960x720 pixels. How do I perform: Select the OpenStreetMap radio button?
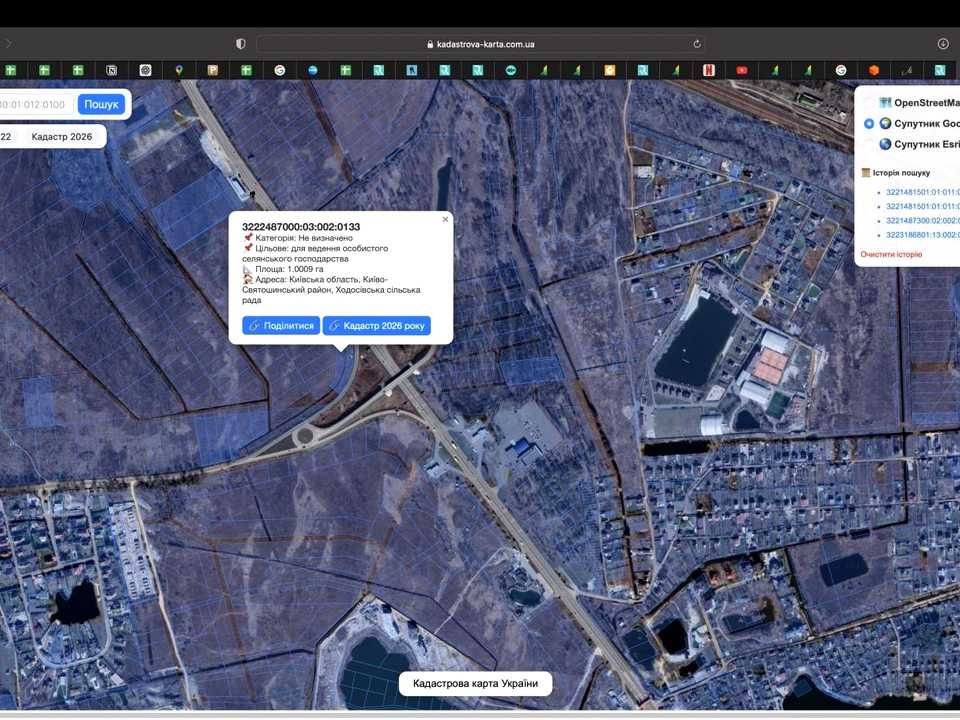pos(868,102)
